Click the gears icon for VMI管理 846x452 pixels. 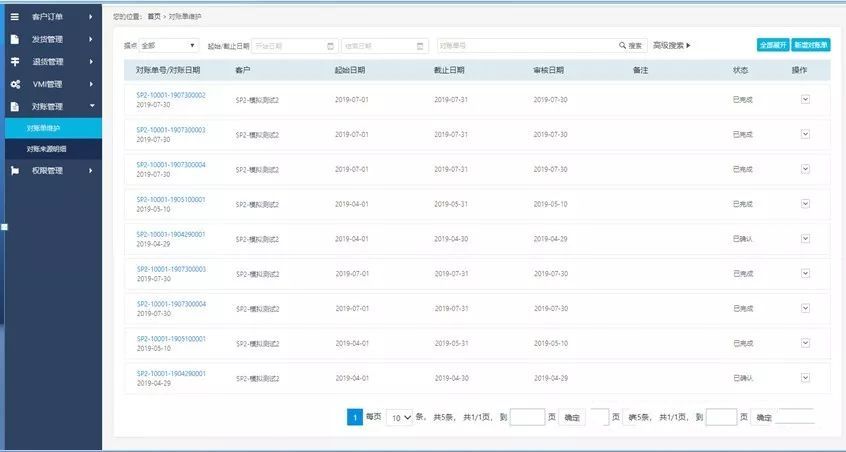coord(15,84)
